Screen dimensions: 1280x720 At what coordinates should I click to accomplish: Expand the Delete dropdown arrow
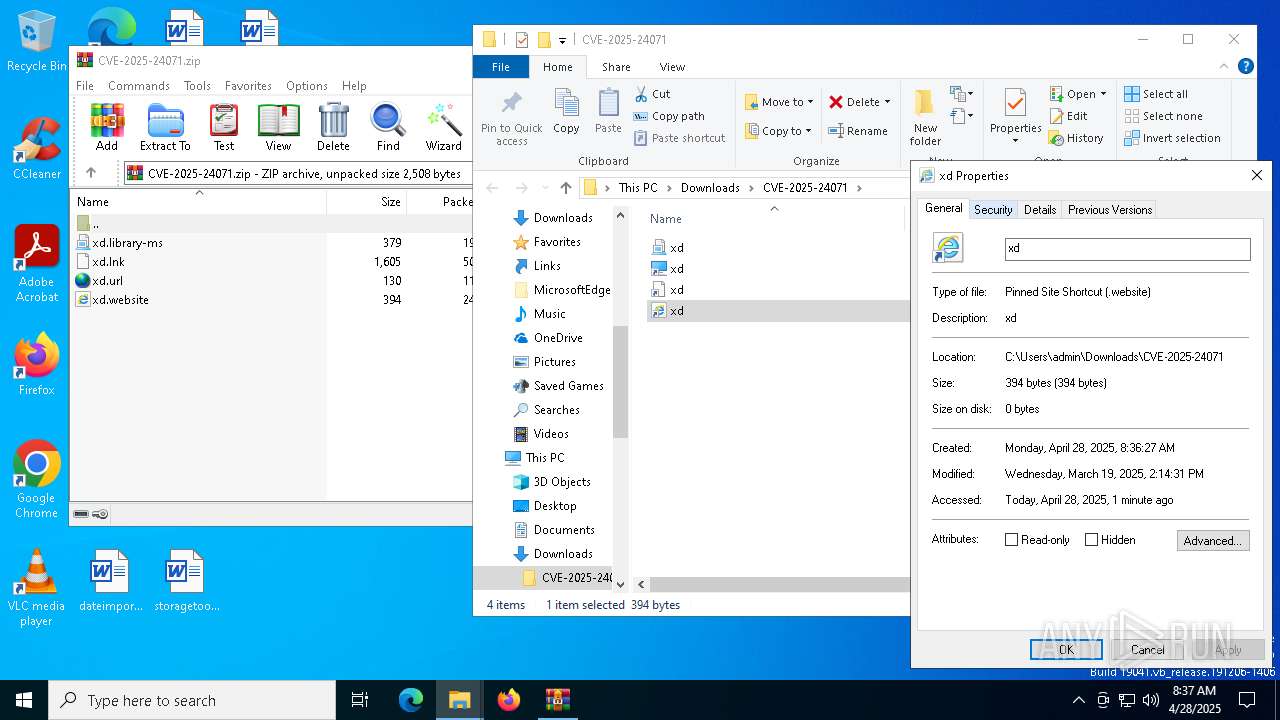(x=887, y=102)
